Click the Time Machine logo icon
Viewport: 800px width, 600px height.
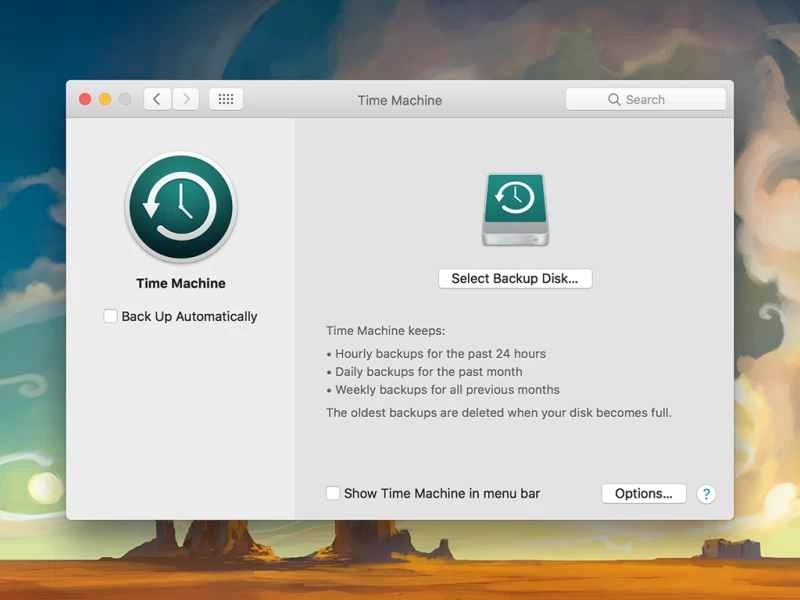(x=179, y=206)
